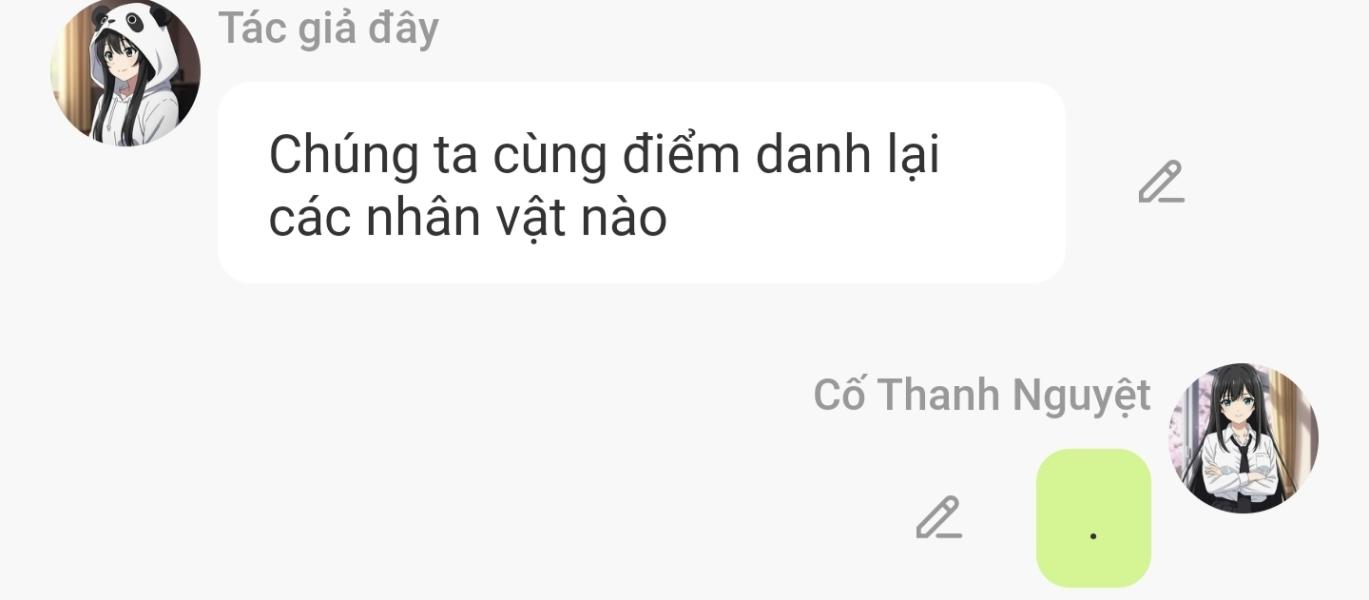This screenshot has width=1369, height=600.
Task: Open the panda hoodie avatar
Action: [125, 72]
